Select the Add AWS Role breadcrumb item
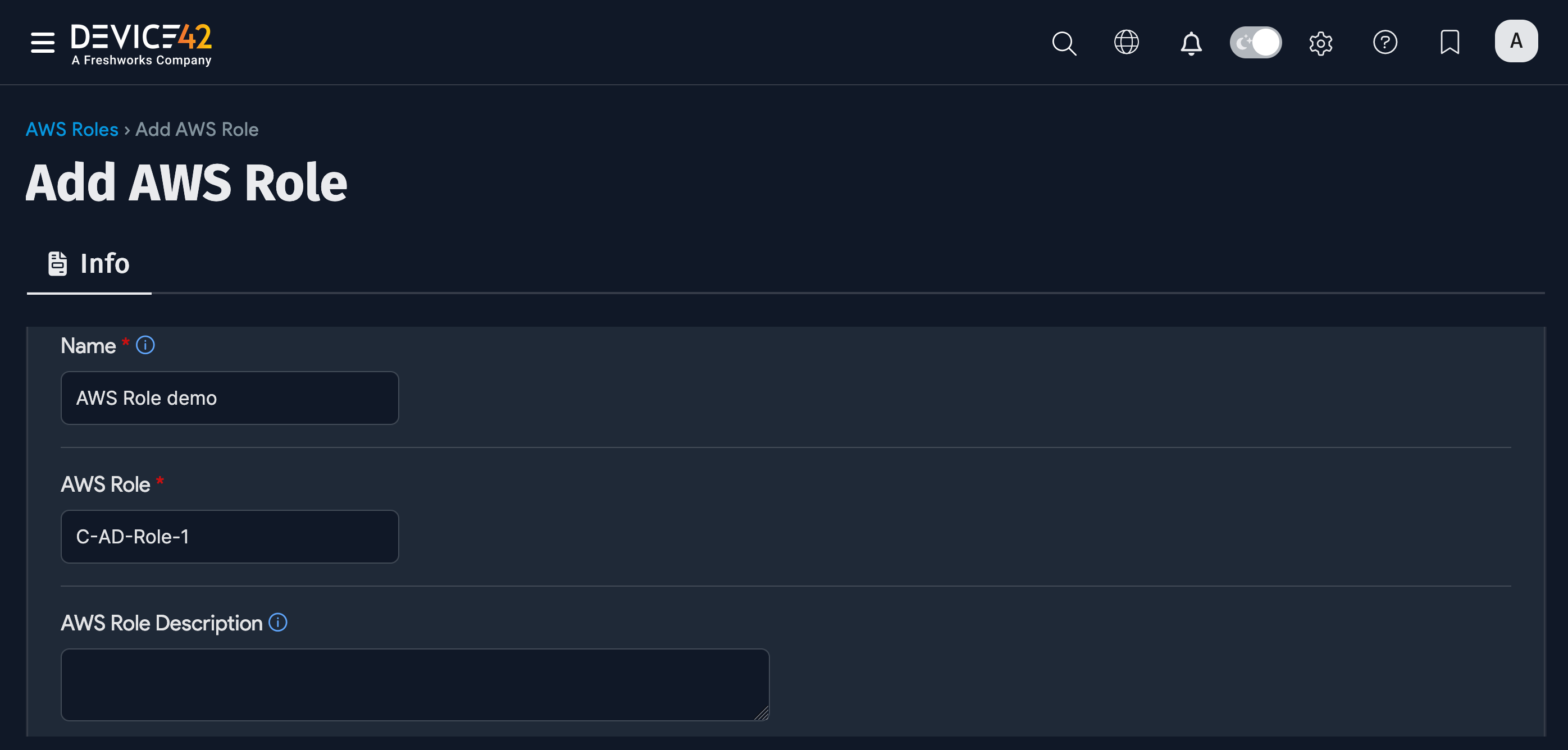1568x750 pixels. click(196, 129)
